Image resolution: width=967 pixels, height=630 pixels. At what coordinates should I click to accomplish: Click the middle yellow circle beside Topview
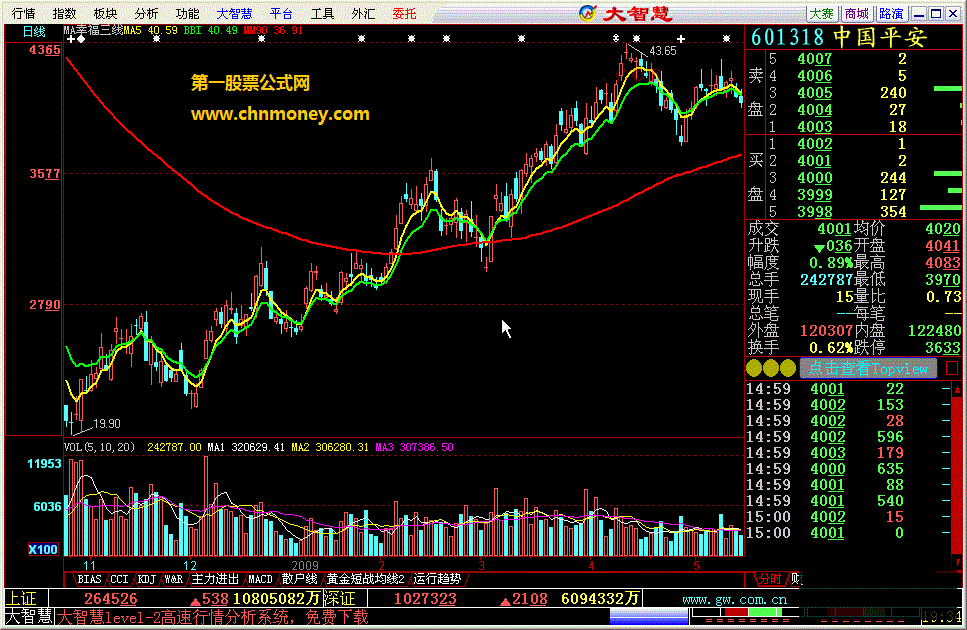coord(771,369)
